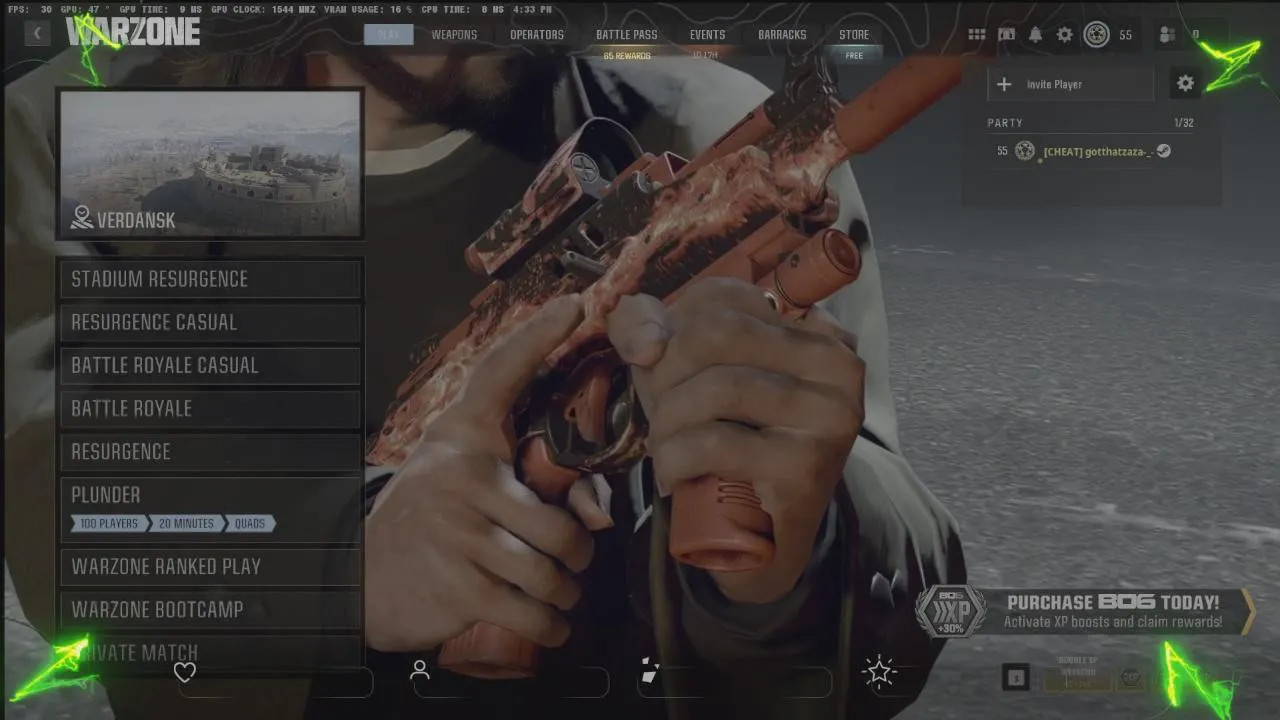1280x720 pixels.
Task: Click the cards icon in bottom bar
Action: (649, 671)
